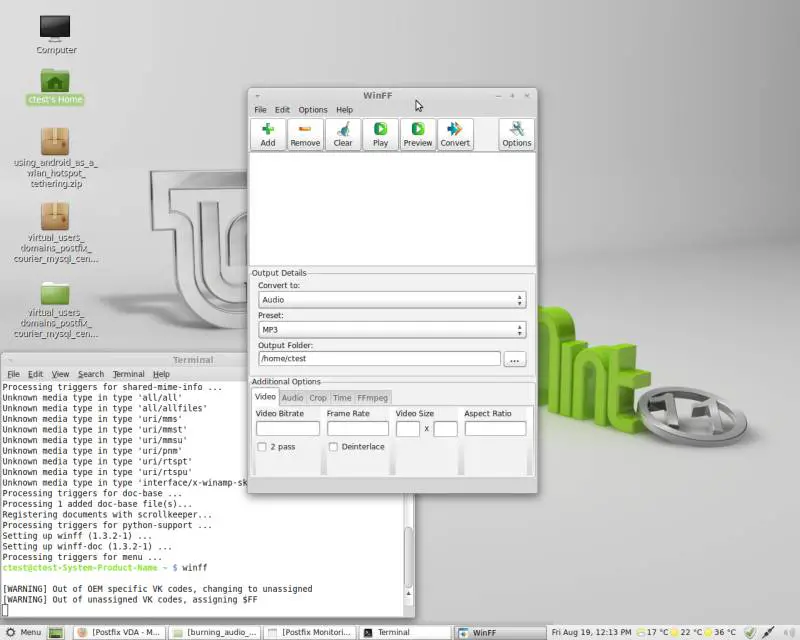Click the Video Bitrate input field
Screen dimensions: 800x640
coord(288,428)
